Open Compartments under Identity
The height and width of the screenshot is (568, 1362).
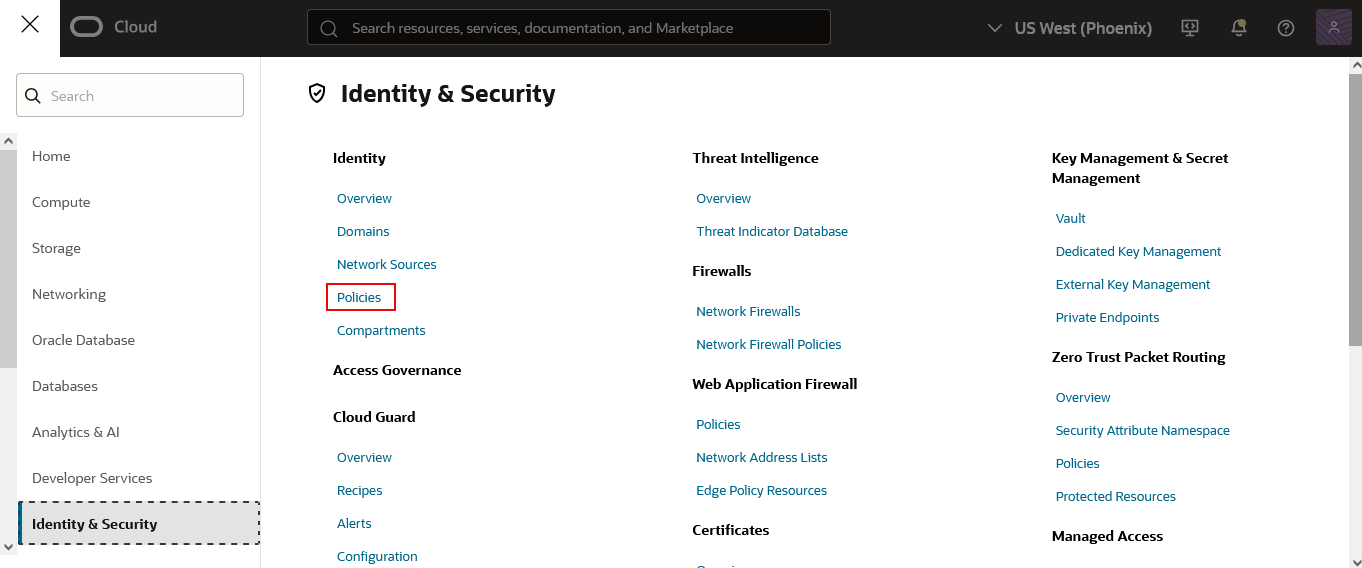[381, 330]
